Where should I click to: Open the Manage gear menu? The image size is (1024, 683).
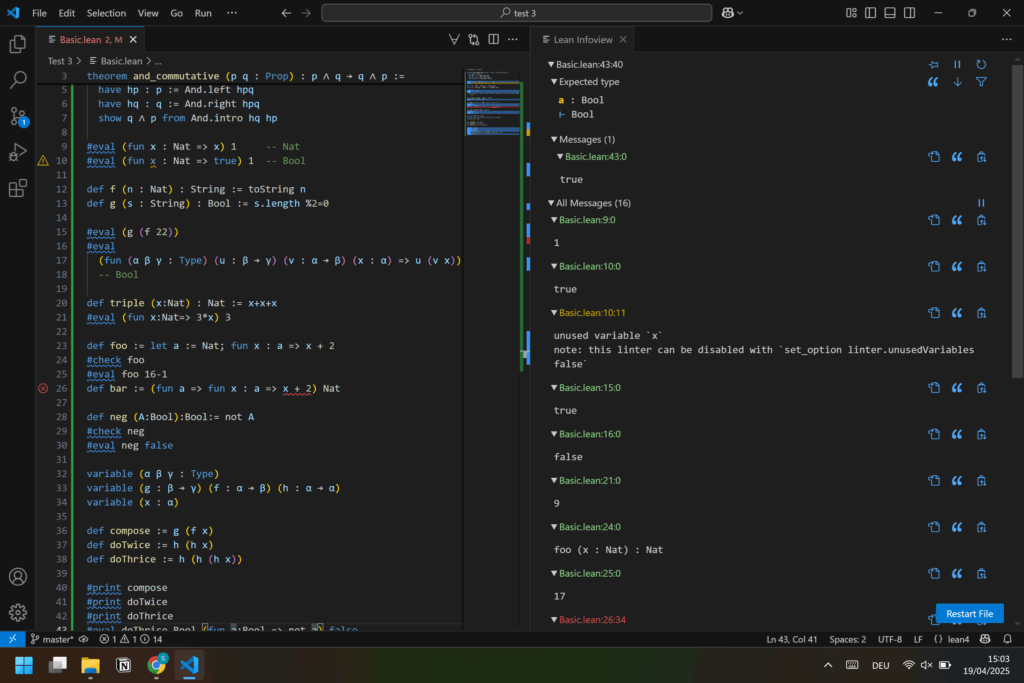click(18, 612)
